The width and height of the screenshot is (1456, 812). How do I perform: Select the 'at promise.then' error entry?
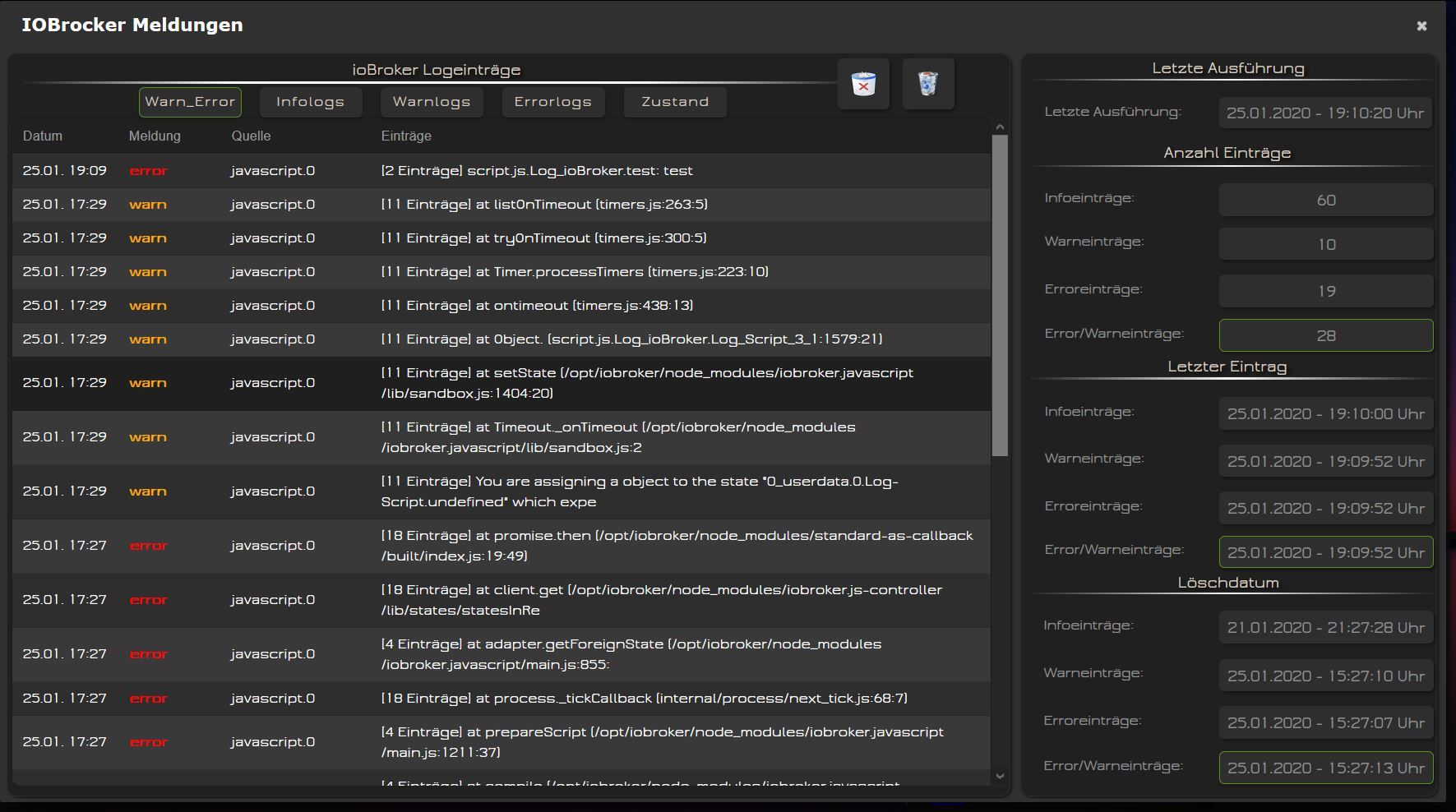502,546
